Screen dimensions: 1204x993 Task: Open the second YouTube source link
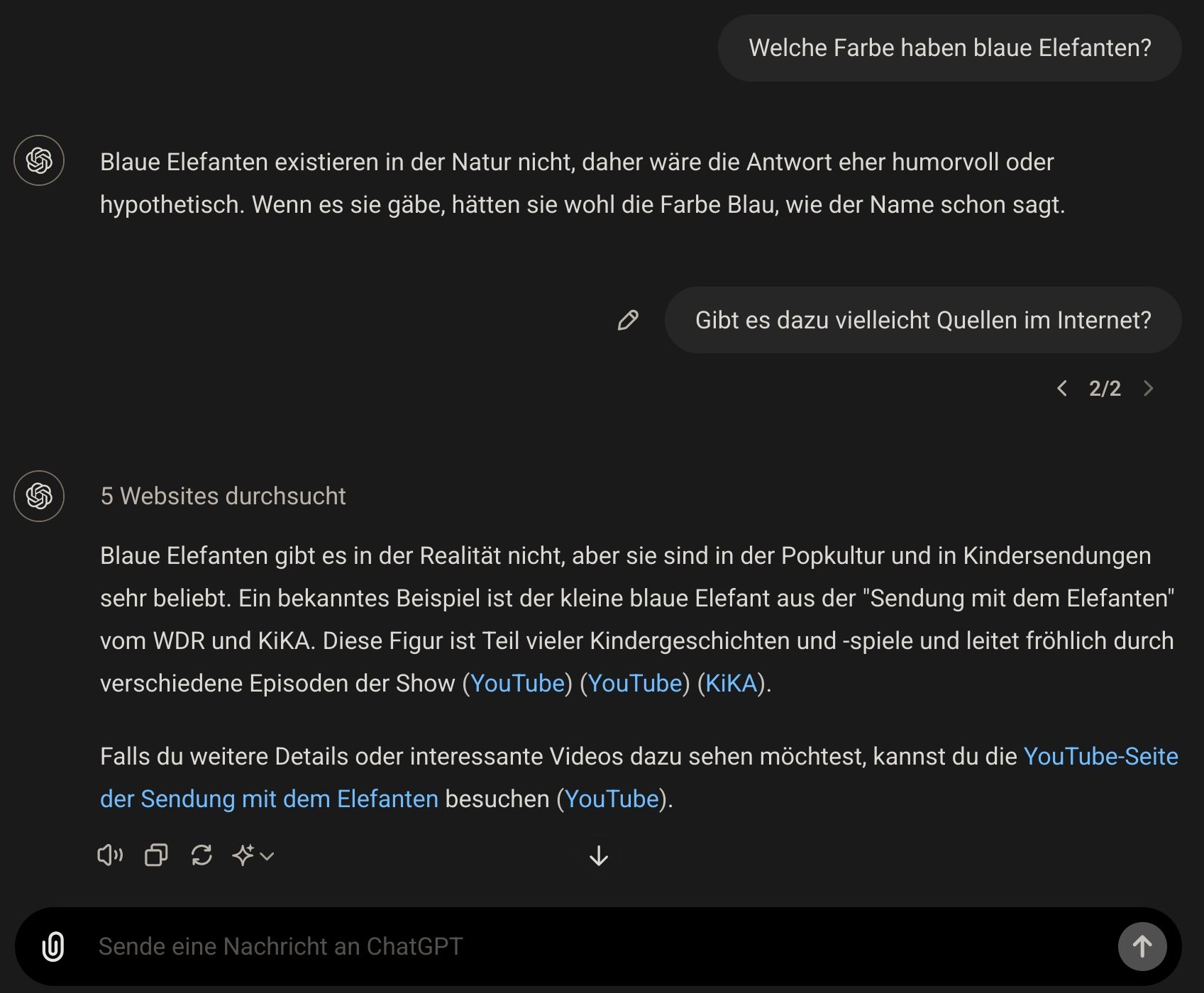635,684
